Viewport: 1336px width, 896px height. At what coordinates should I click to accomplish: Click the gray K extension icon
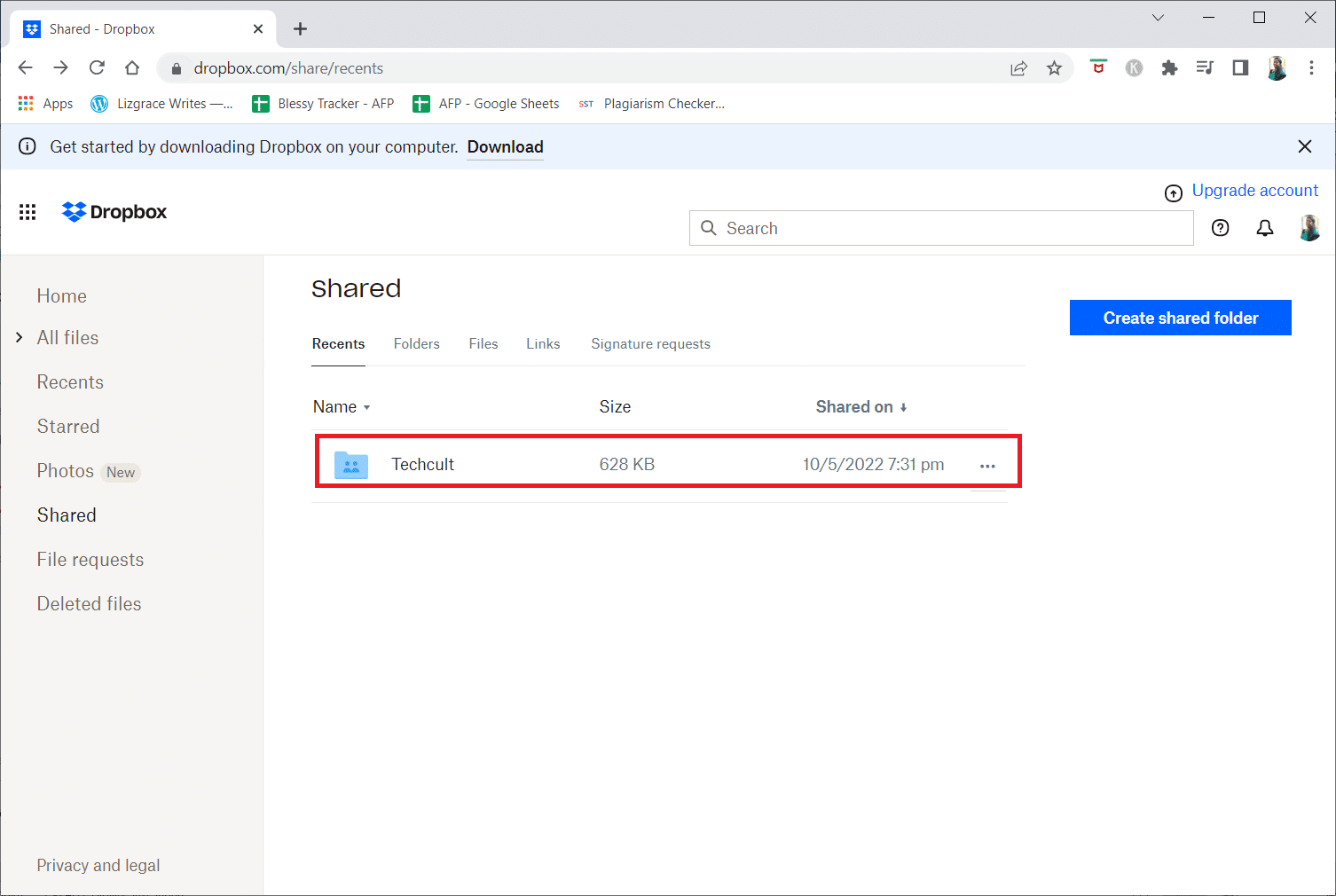pyautogui.click(x=1134, y=68)
